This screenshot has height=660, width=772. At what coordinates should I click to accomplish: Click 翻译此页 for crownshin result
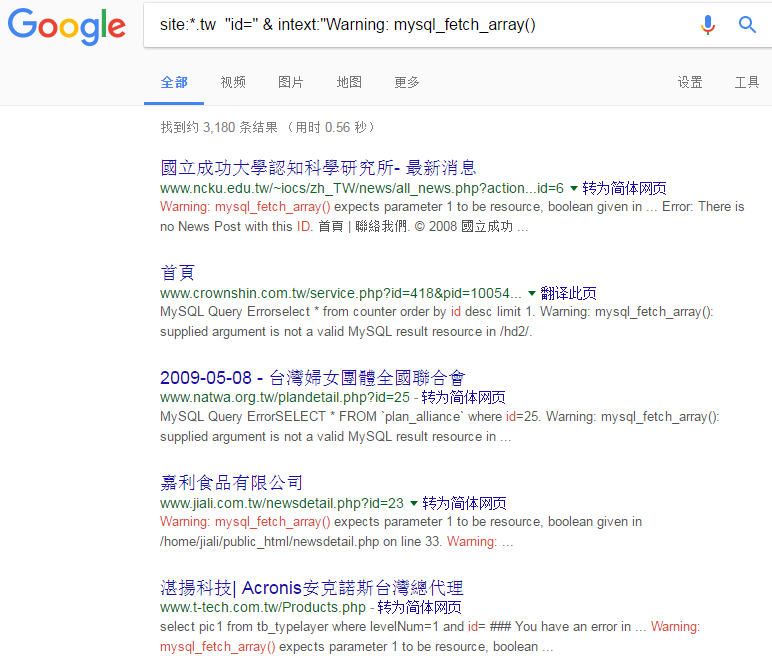coord(568,293)
